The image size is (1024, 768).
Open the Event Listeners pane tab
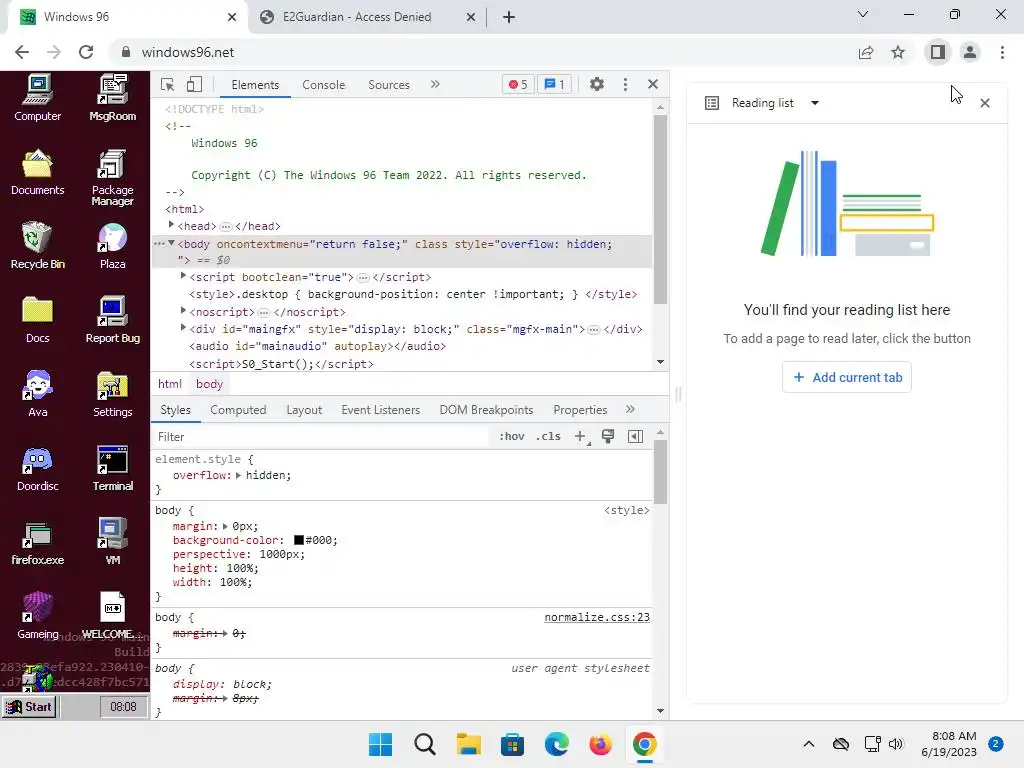coord(380,410)
